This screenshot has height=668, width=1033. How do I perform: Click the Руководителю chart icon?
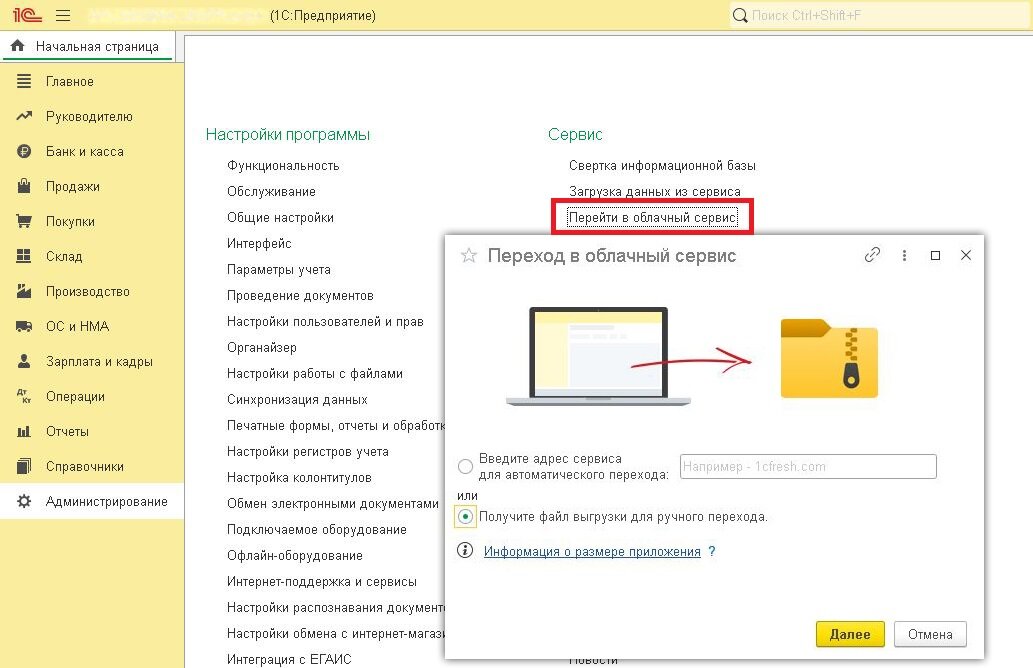coord(24,116)
